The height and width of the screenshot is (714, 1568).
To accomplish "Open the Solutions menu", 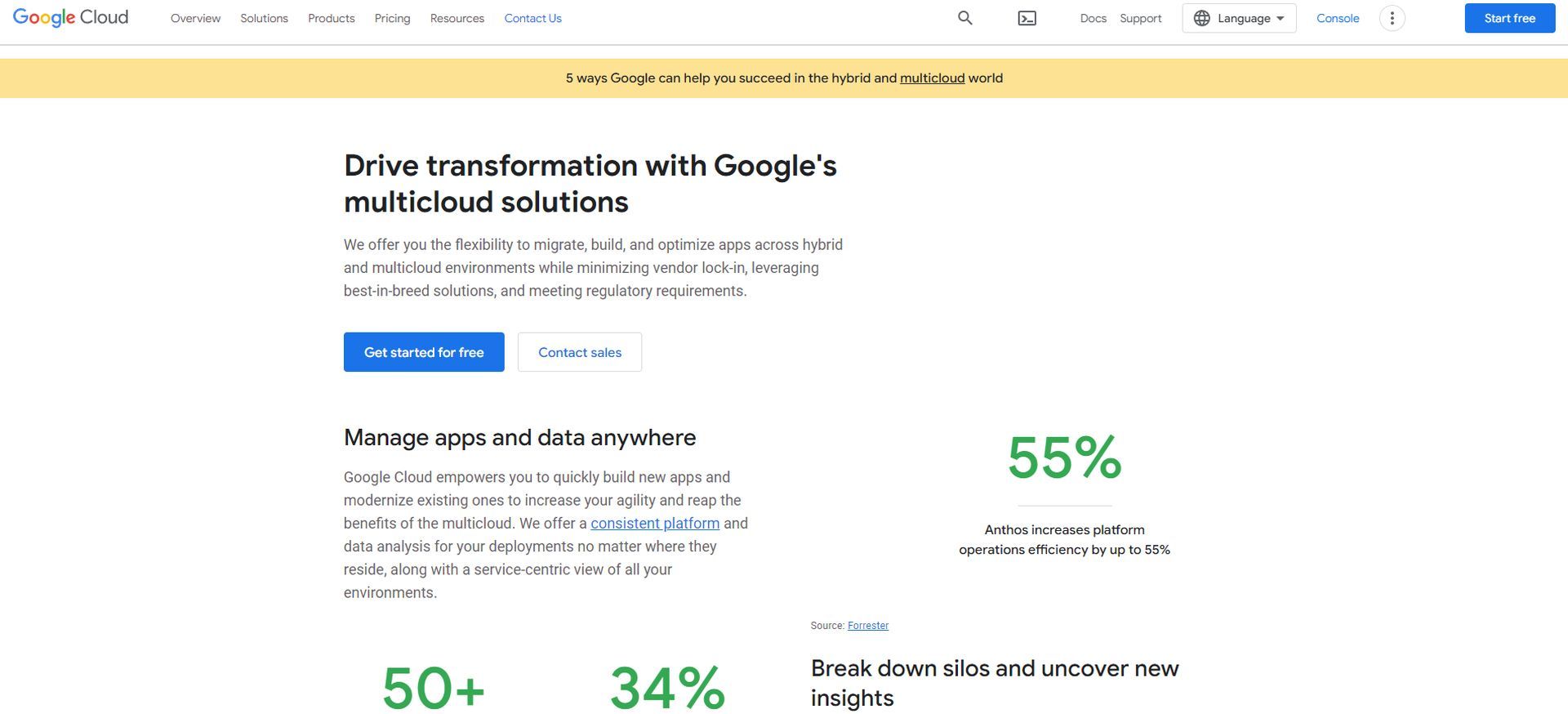I will [x=264, y=18].
